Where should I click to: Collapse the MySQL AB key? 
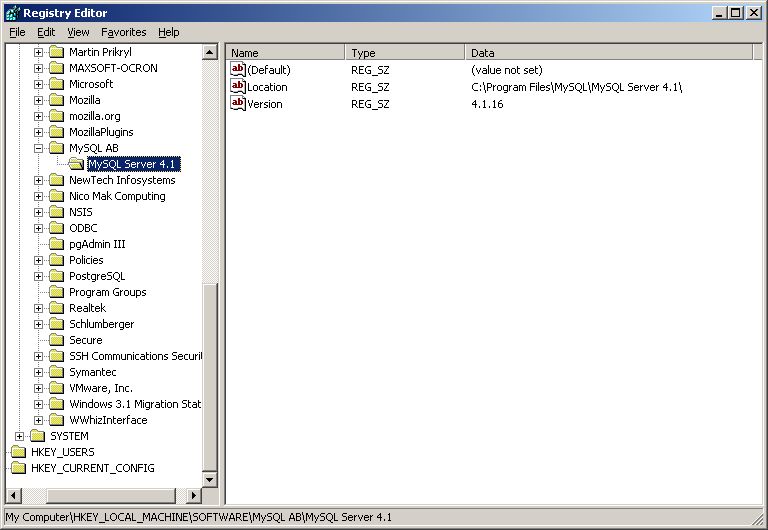(39, 148)
